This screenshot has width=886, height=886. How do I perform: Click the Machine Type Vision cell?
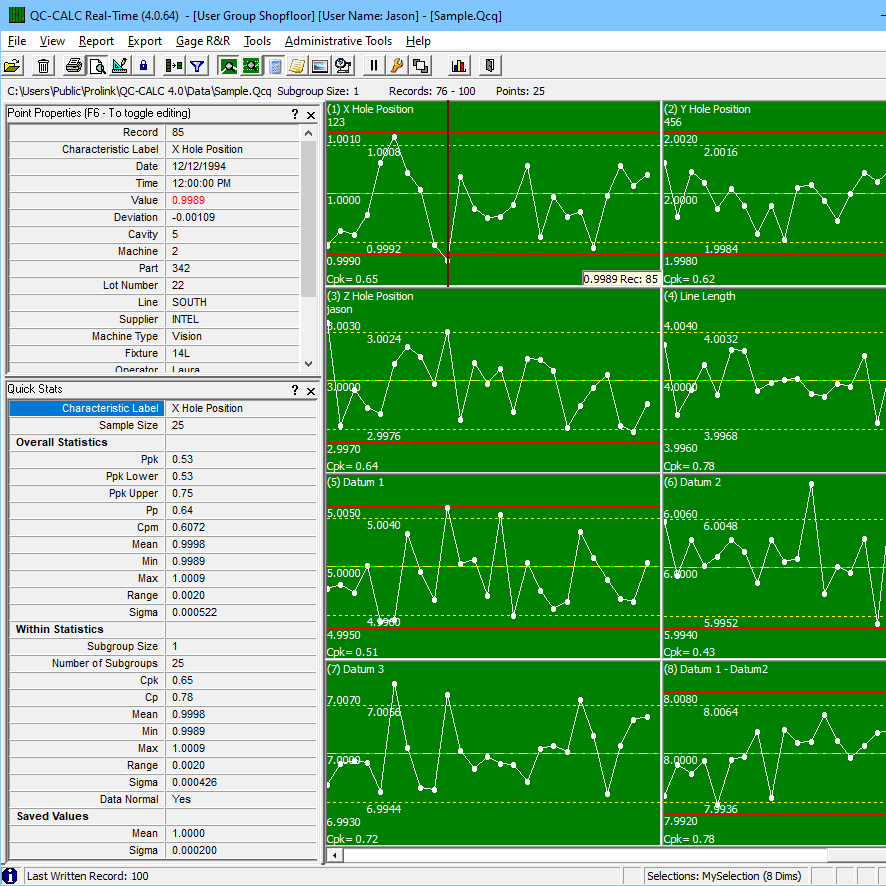coord(232,336)
